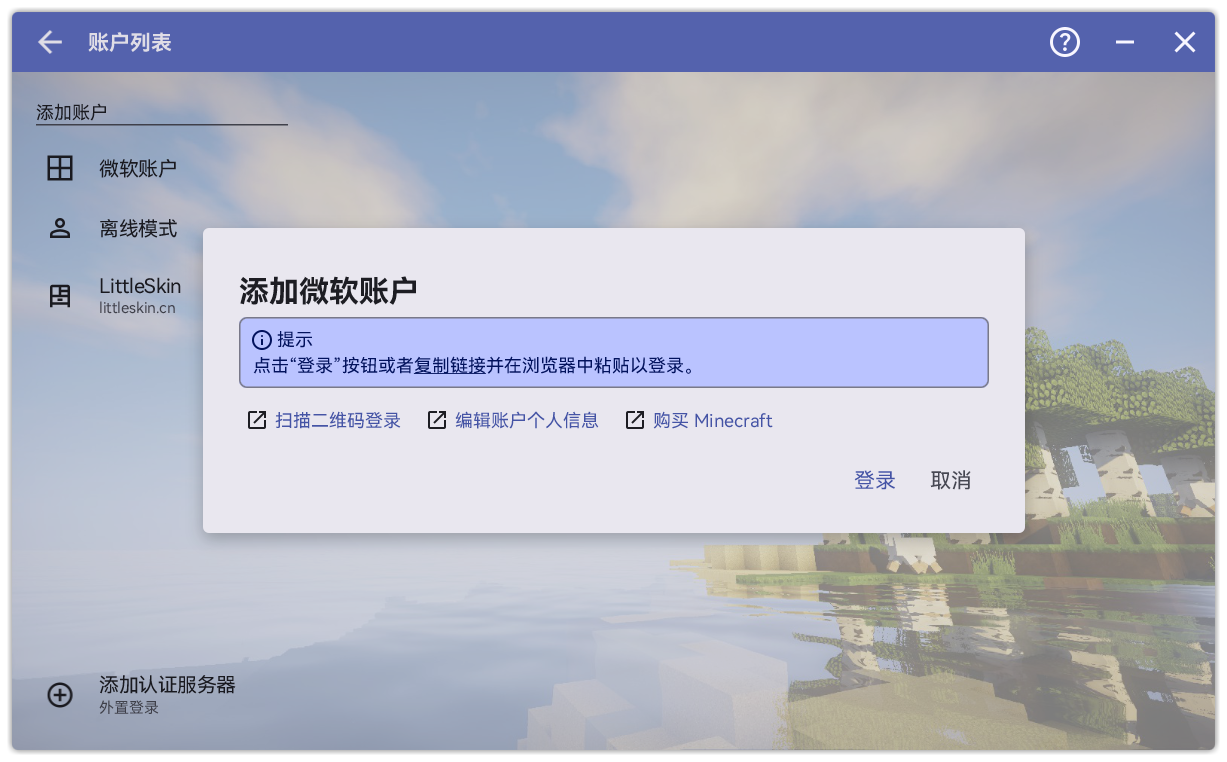Close the launcher window
1227x762 pixels.
(x=1185, y=42)
